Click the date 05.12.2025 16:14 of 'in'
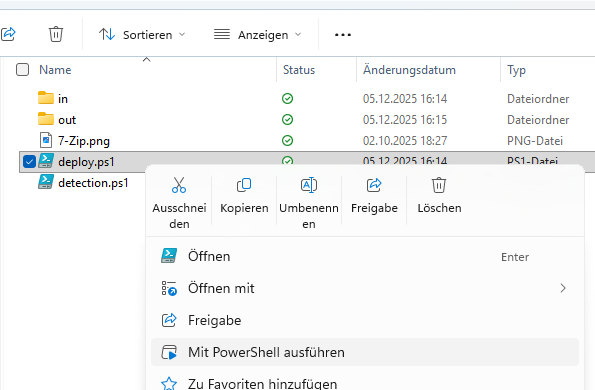The width and height of the screenshot is (595, 390). (405, 99)
